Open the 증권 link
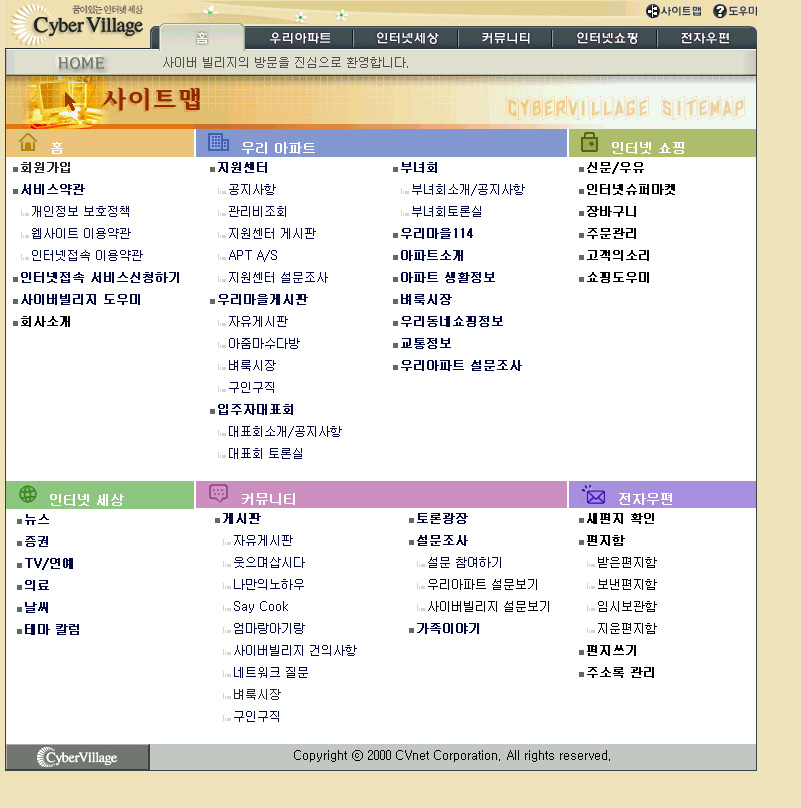Screen dimensions: 801x808 (x=37, y=542)
